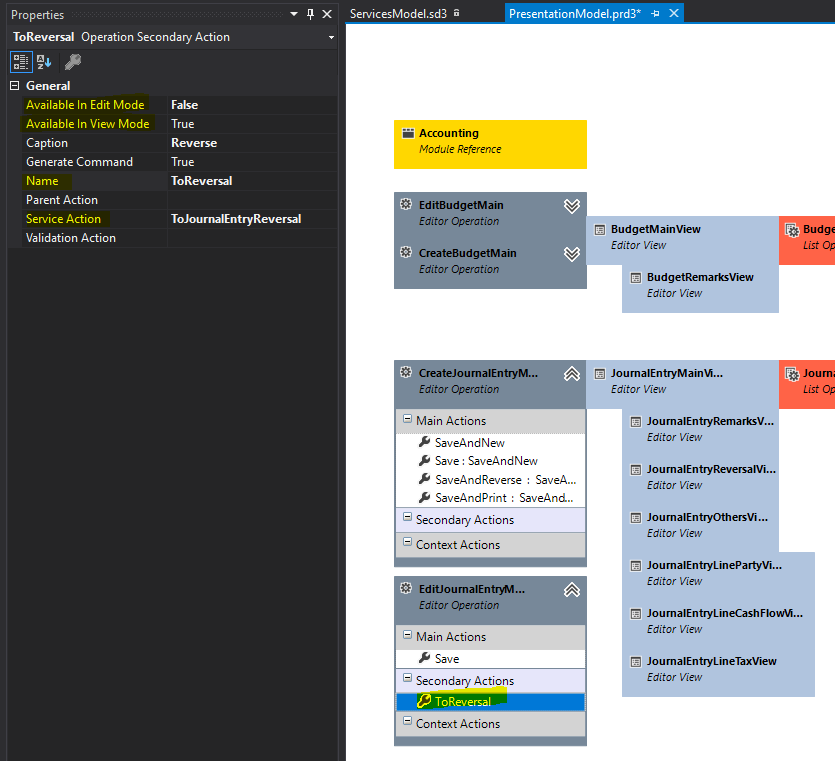Viewport: 835px width, 761px height.
Task: Select the Accounting Module Reference shape
Action: point(490,144)
